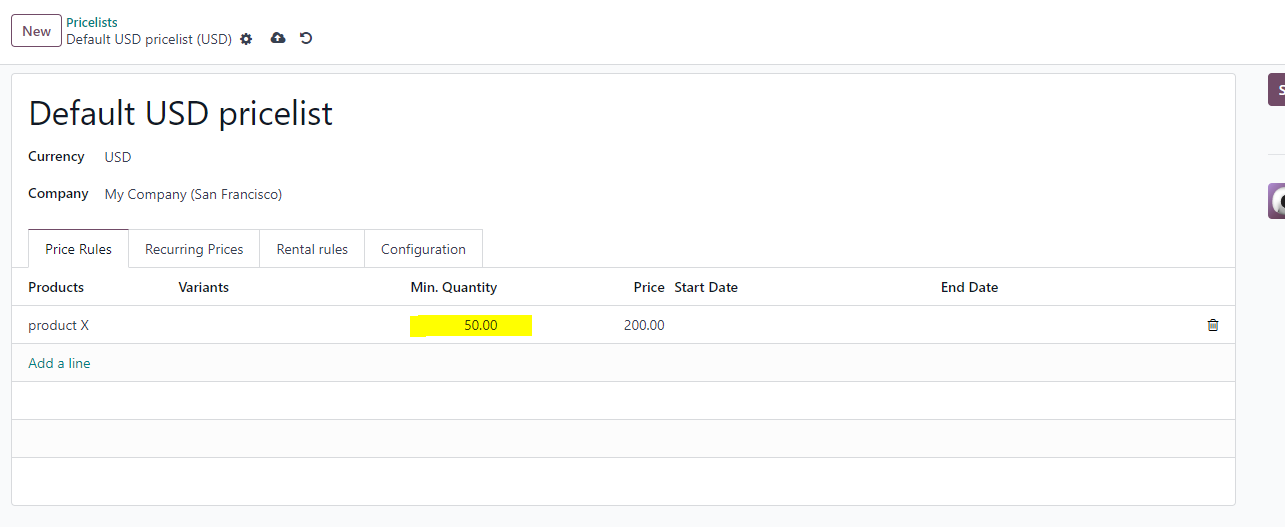Switch to the Recurring Prices tab
This screenshot has height=527, width=1285.
pos(194,249)
